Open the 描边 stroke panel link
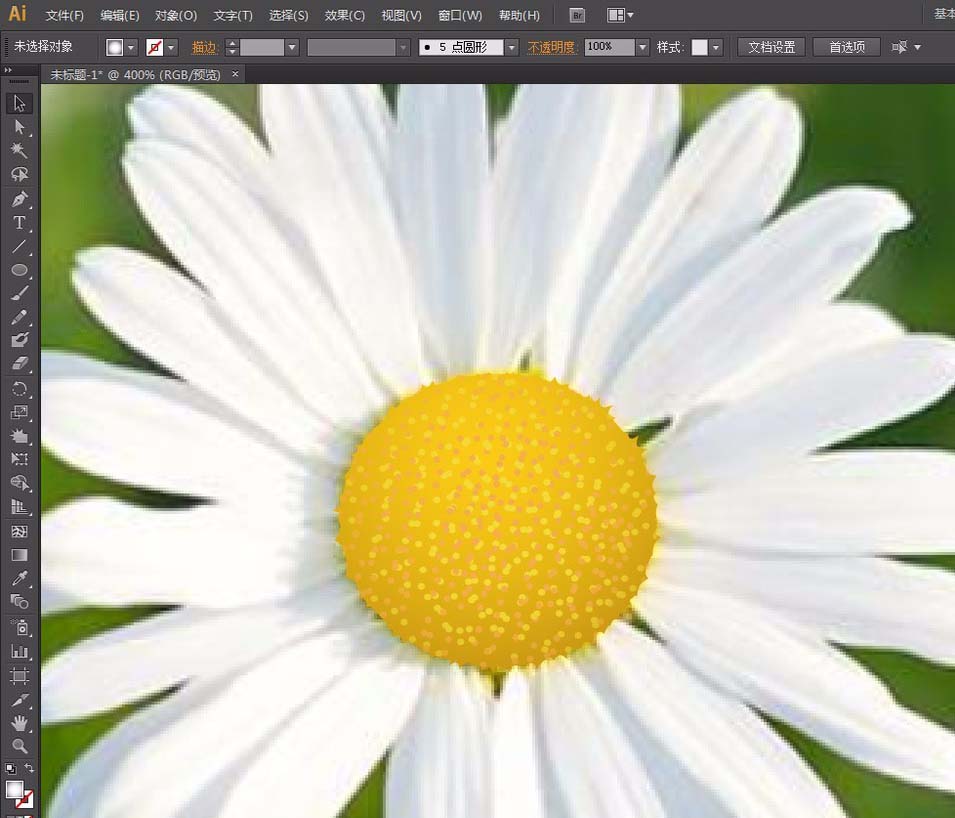The width and height of the screenshot is (955, 818). 204,47
